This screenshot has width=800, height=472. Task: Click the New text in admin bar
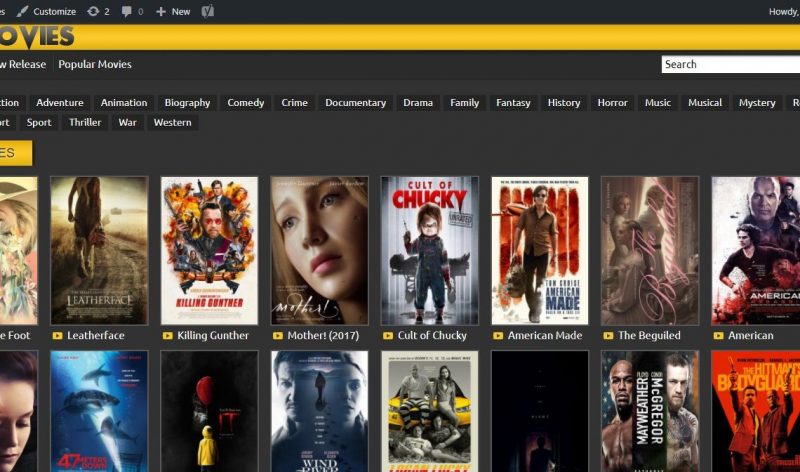[181, 11]
